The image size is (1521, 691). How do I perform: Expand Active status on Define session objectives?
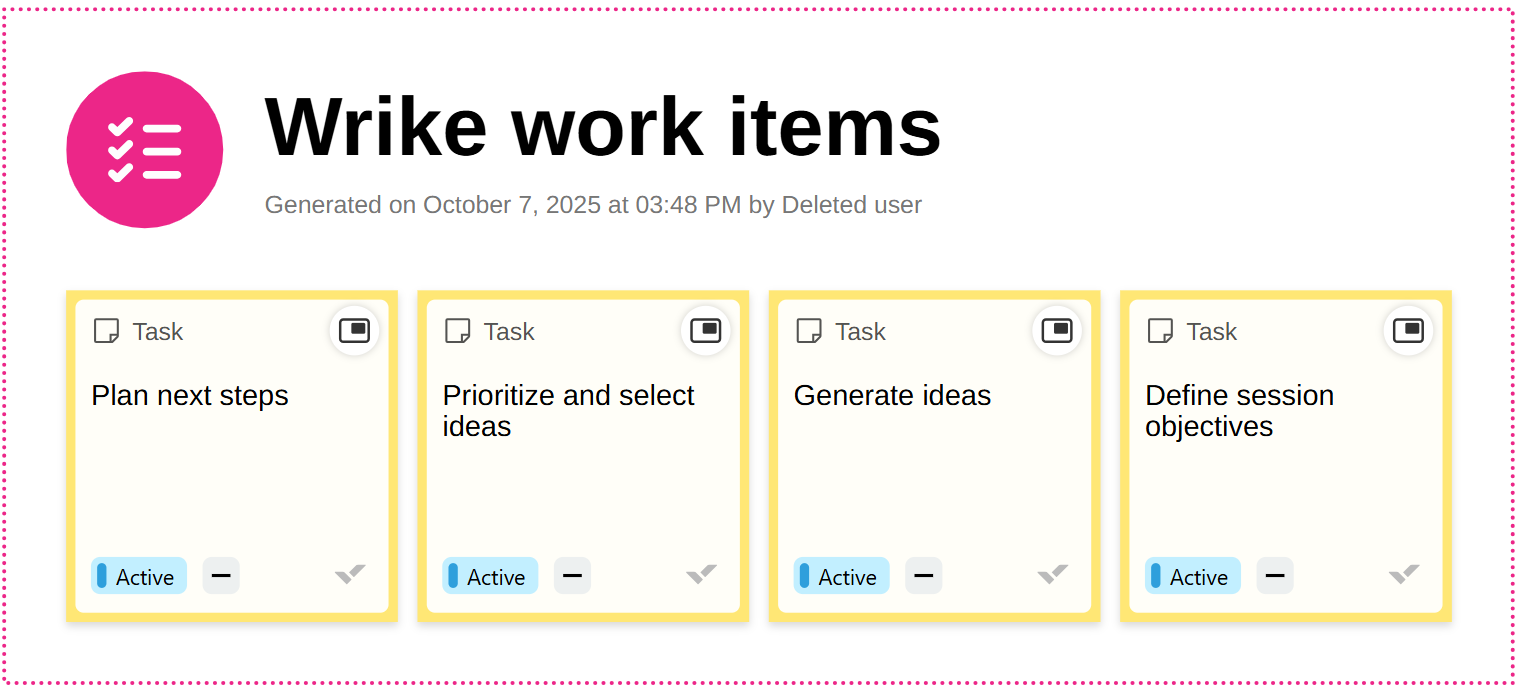click(x=1193, y=576)
